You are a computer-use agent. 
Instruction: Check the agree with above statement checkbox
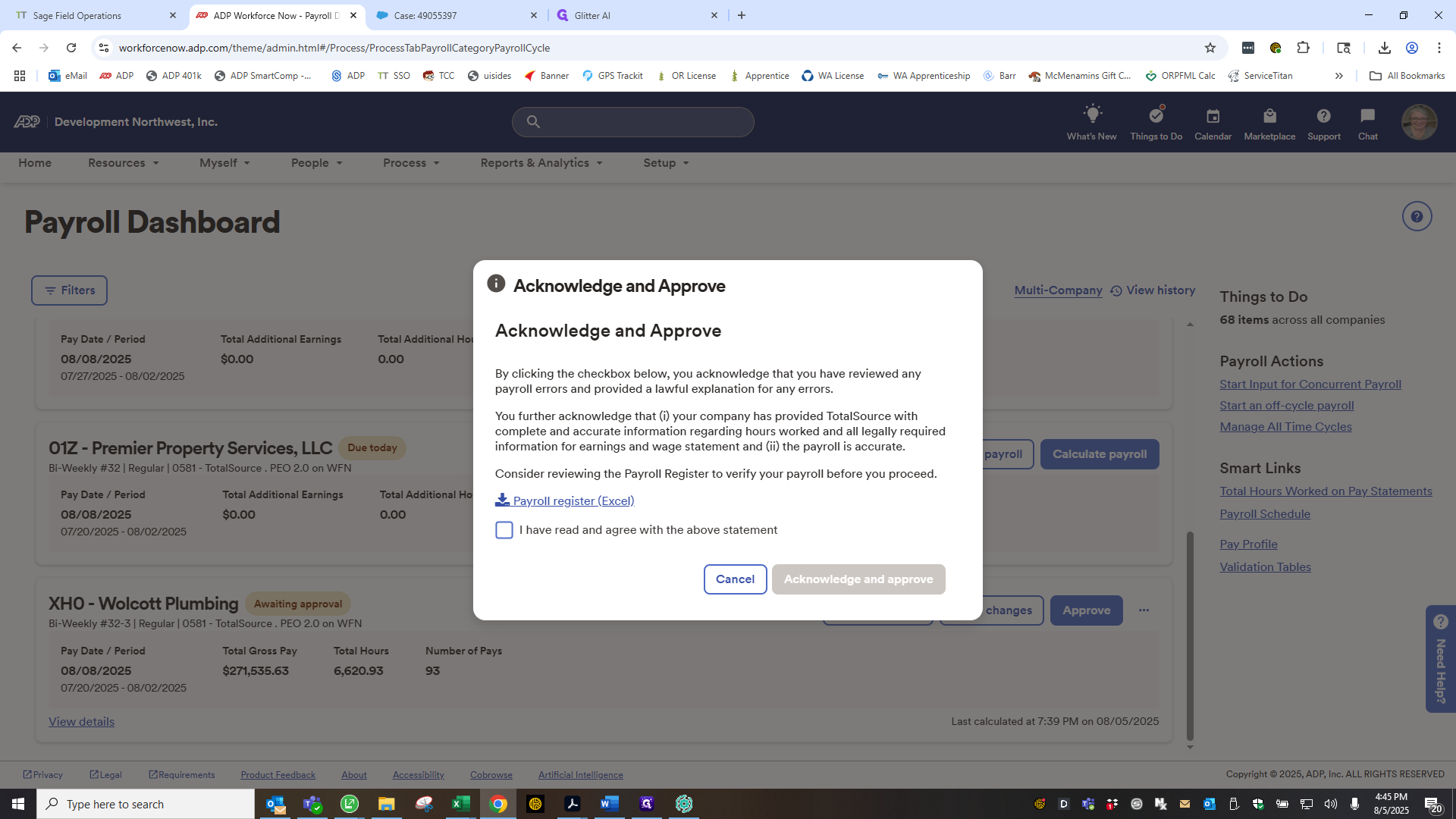pyautogui.click(x=504, y=530)
